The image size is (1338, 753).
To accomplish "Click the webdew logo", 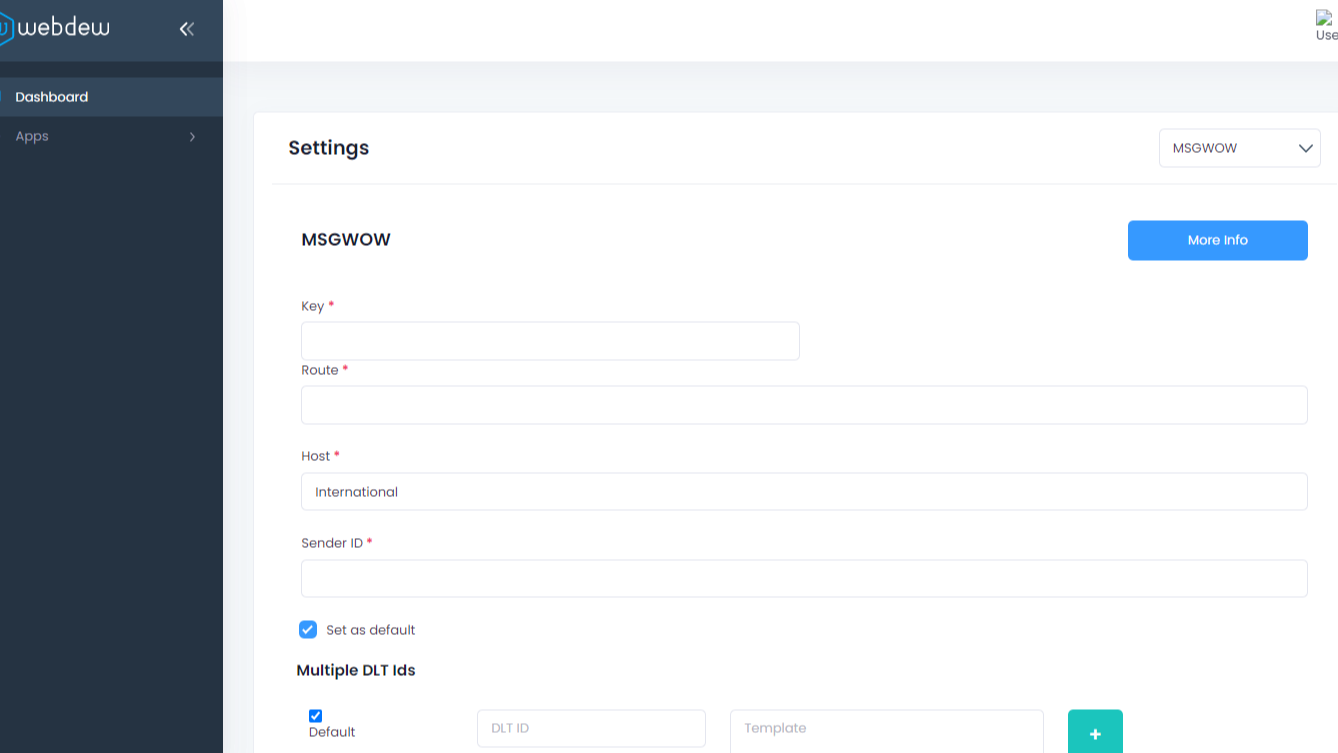I will tap(54, 29).
